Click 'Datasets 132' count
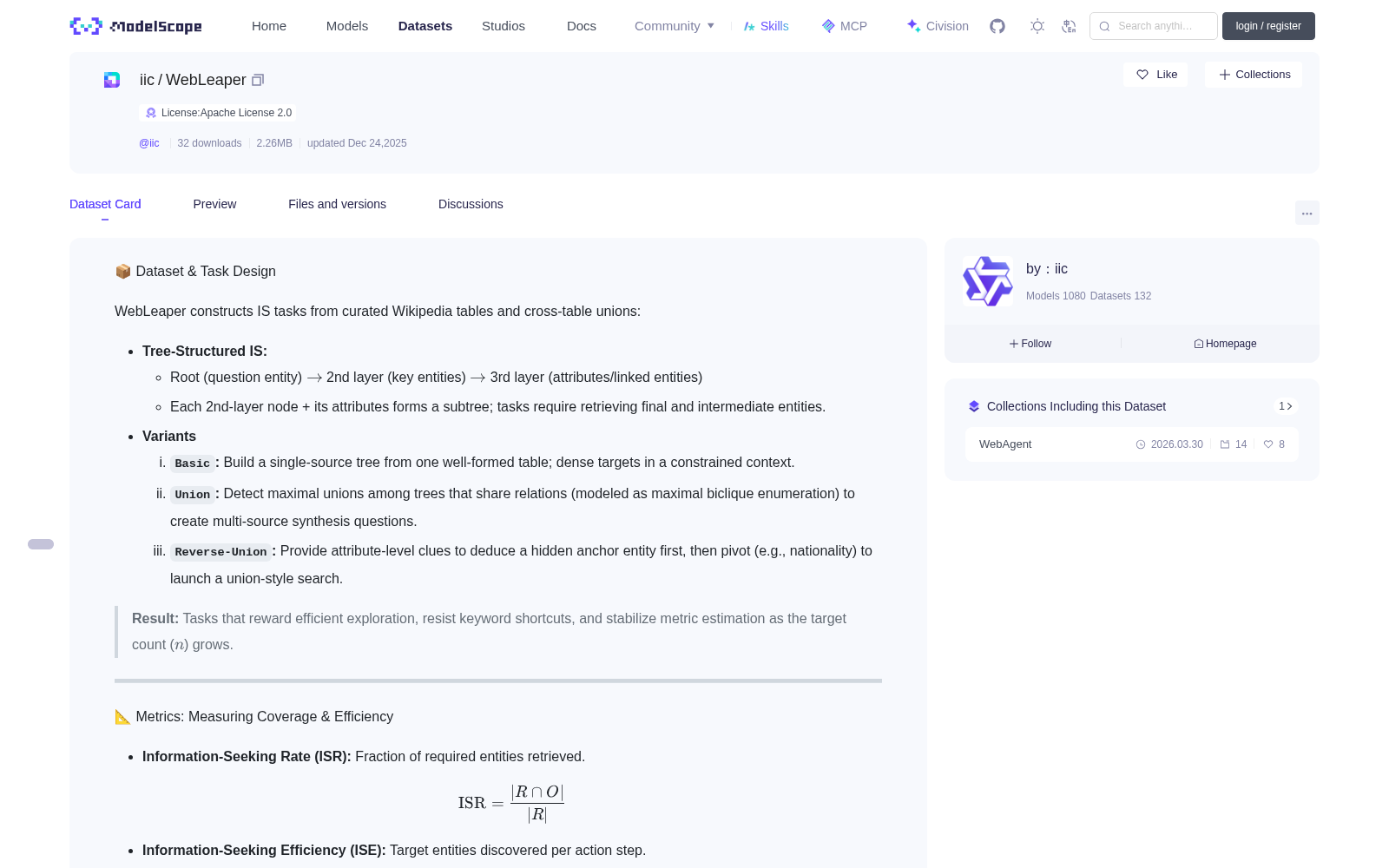The width and height of the screenshot is (1389, 868). point(1121,296)
